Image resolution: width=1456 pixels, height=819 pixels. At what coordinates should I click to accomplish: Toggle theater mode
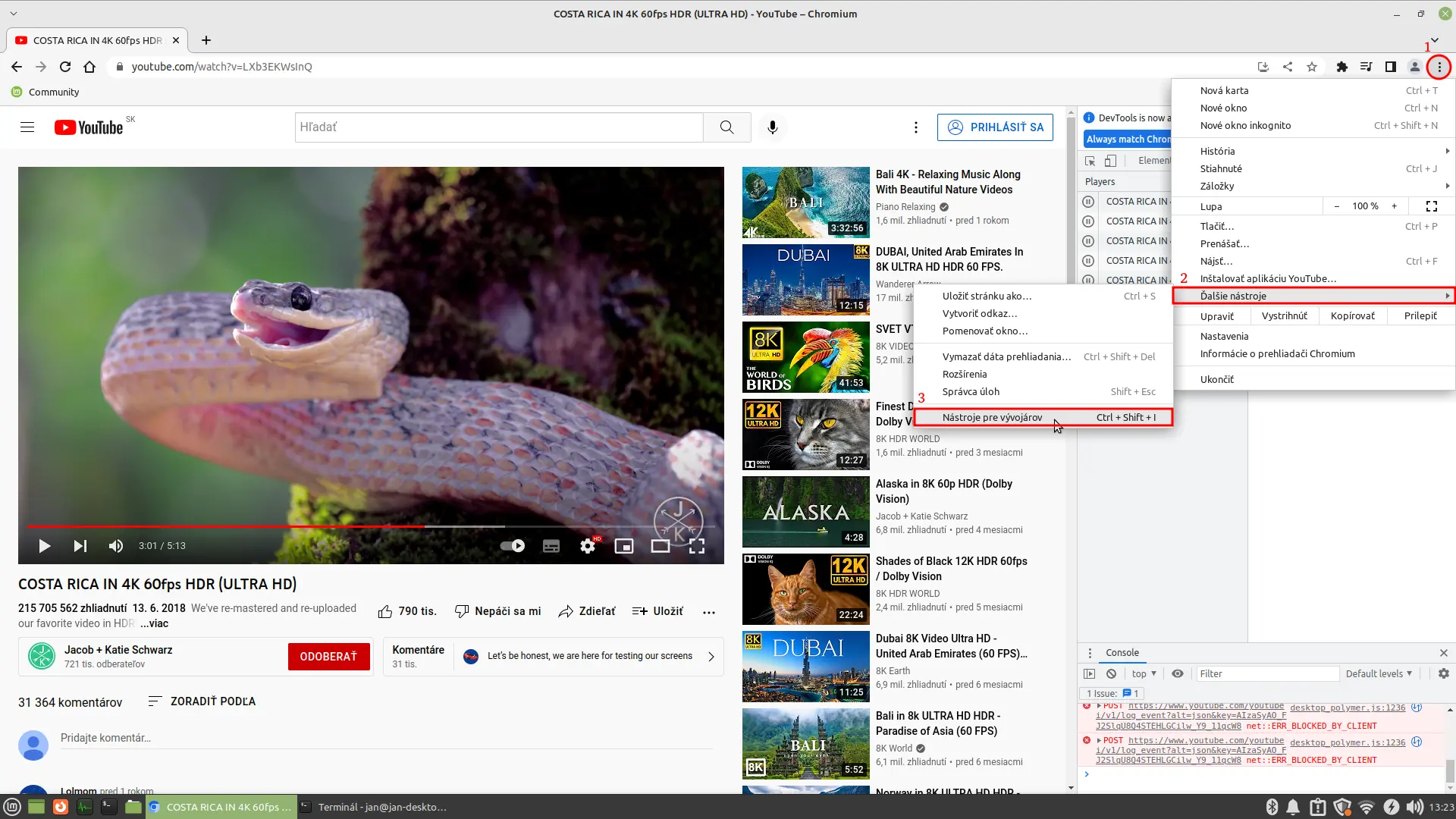coord(661,546)
